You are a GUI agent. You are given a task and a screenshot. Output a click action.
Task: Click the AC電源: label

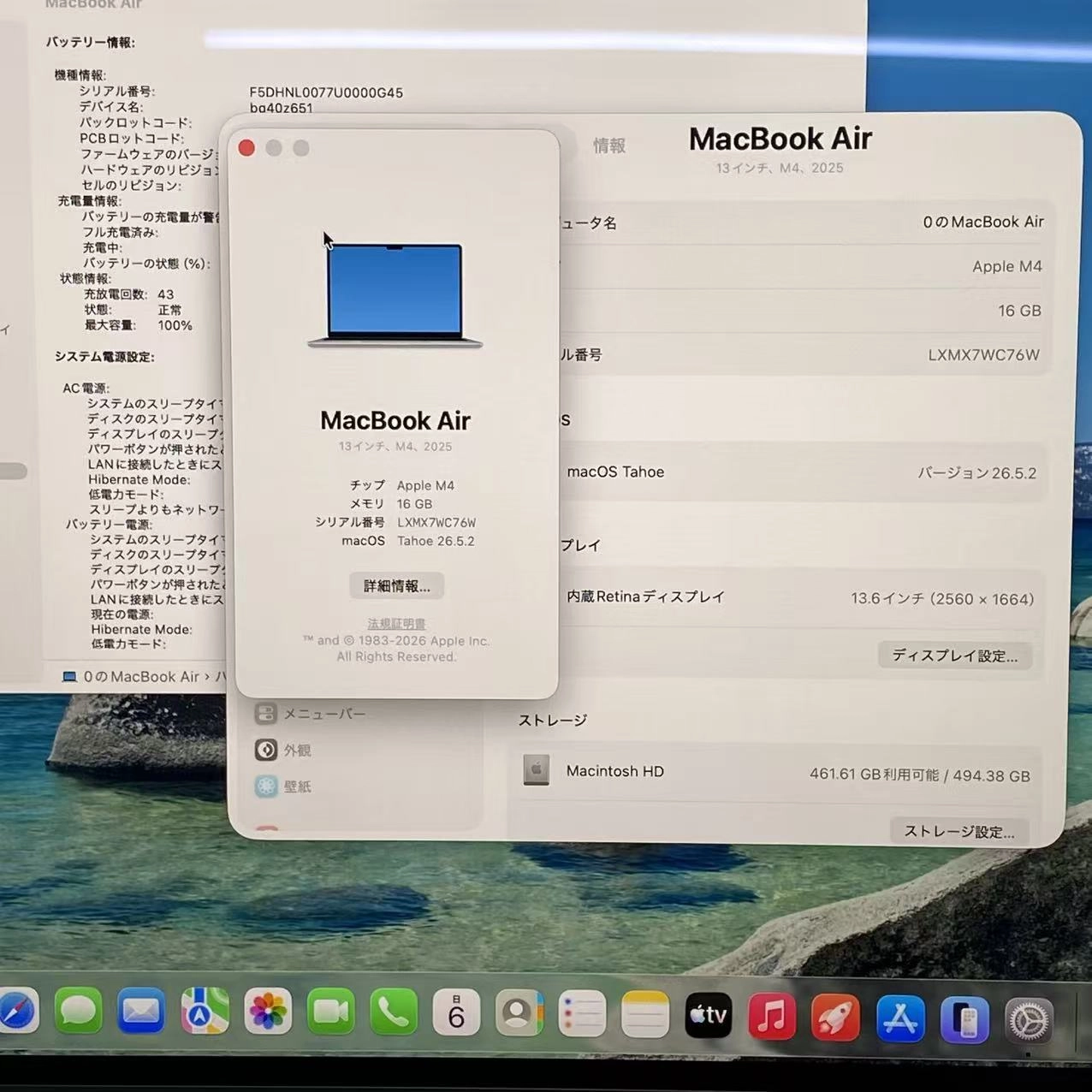[x=86, y=389]
